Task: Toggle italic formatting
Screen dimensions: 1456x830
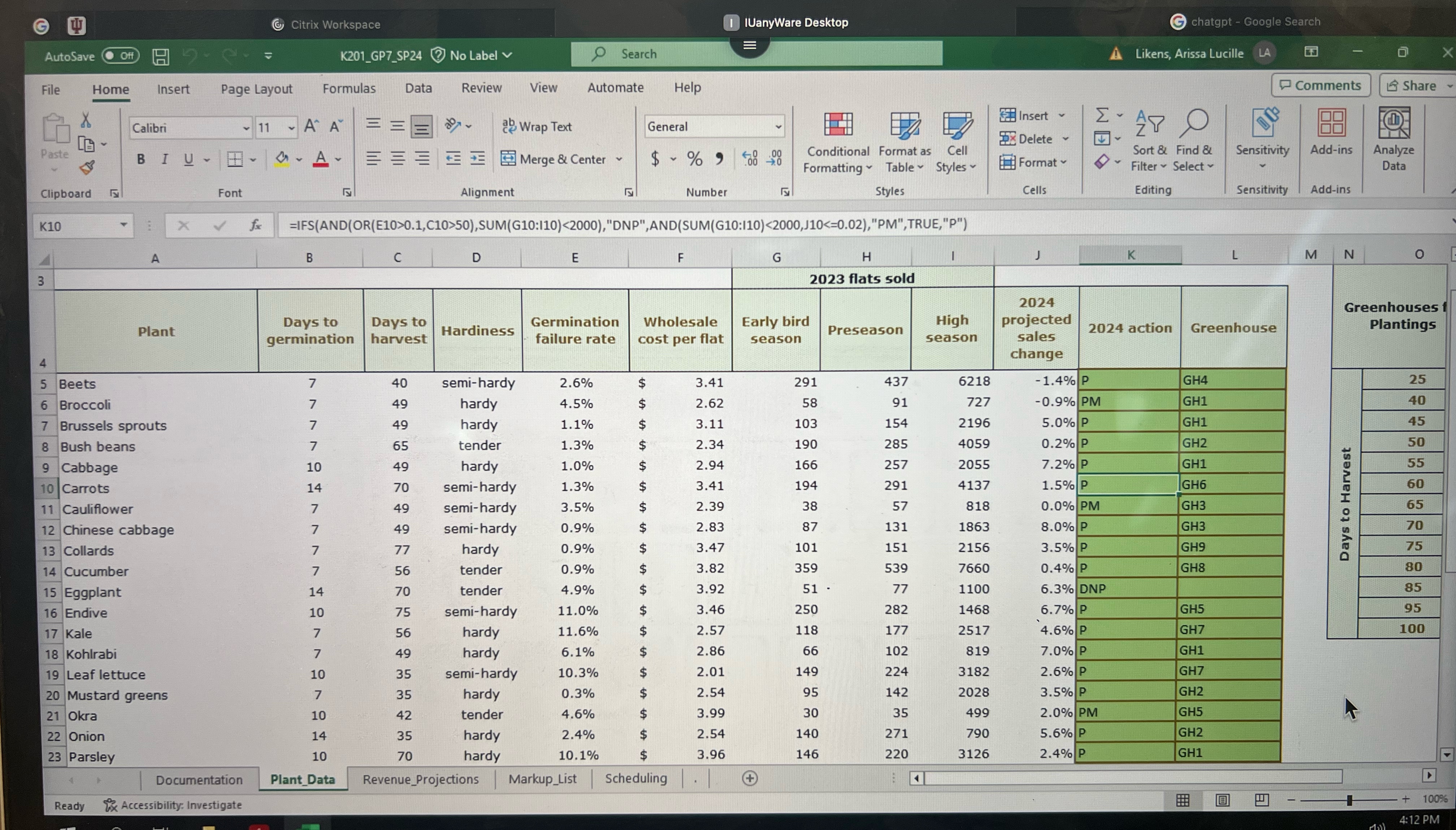Action: pos(164,159)
